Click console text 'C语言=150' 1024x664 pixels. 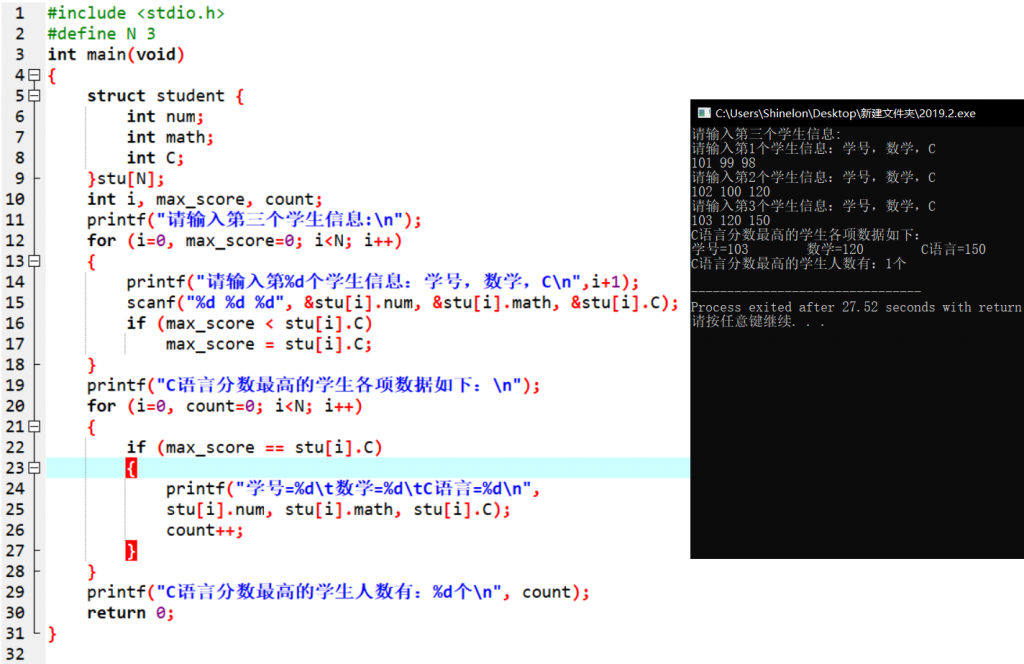(x=953, y=249)
